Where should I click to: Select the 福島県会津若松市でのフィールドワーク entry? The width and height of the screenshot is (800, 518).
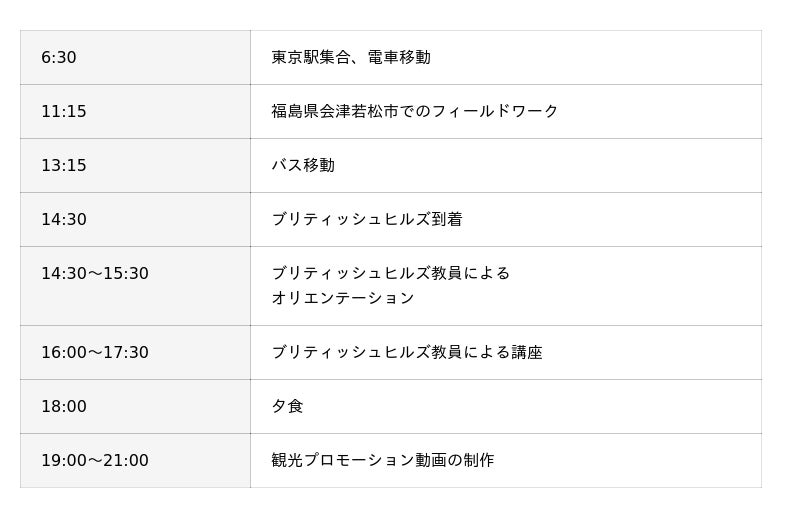click(x=415, y=112)
